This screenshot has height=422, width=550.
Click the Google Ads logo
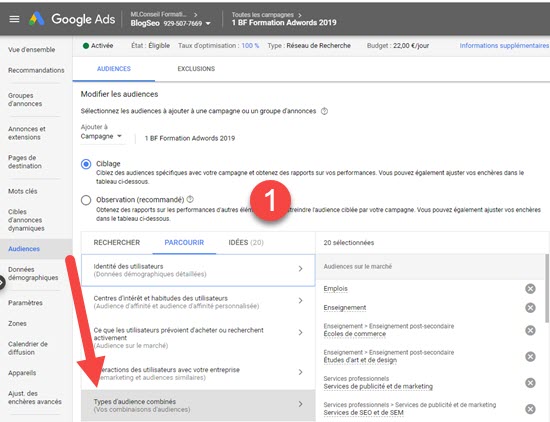(x=72, y=19)
